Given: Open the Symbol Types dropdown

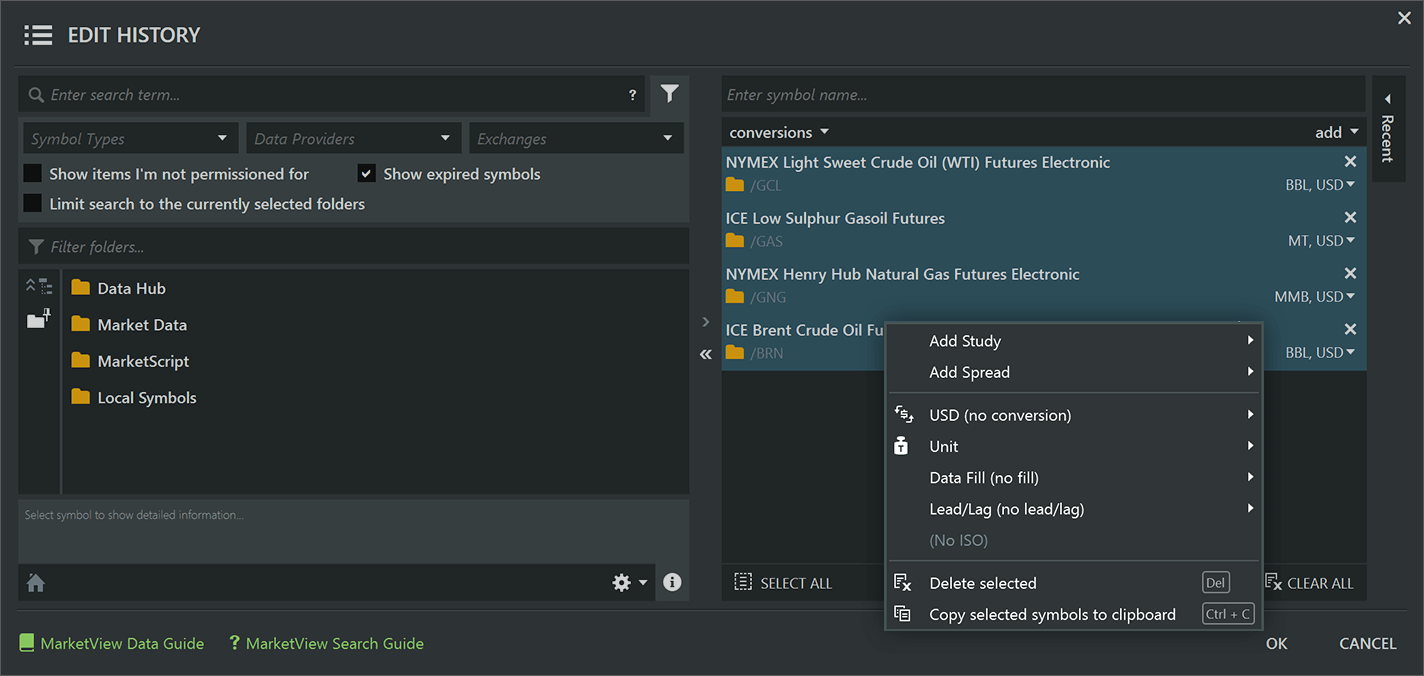Looking at the screenshot, I should (x=130, y=139).
